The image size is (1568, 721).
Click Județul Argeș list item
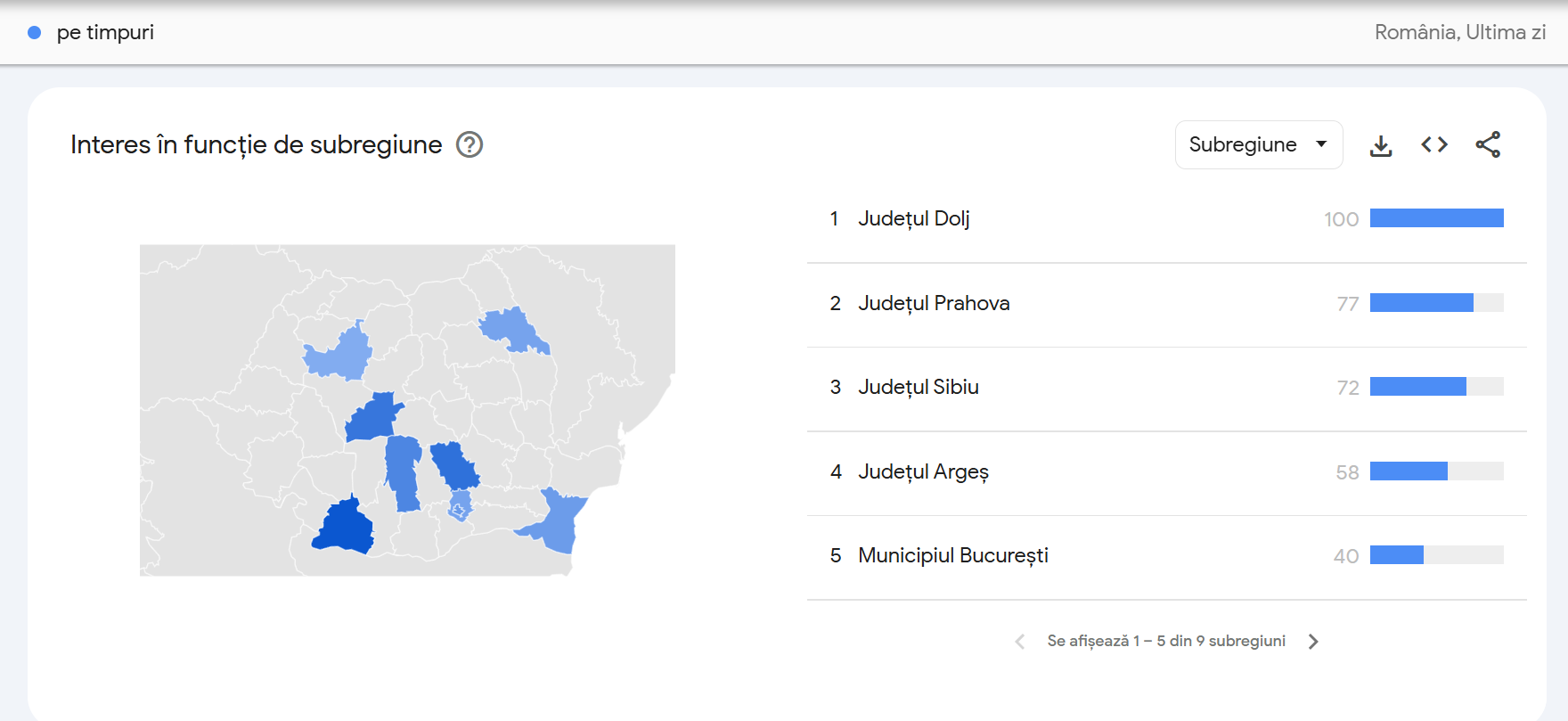coord(923,471)
